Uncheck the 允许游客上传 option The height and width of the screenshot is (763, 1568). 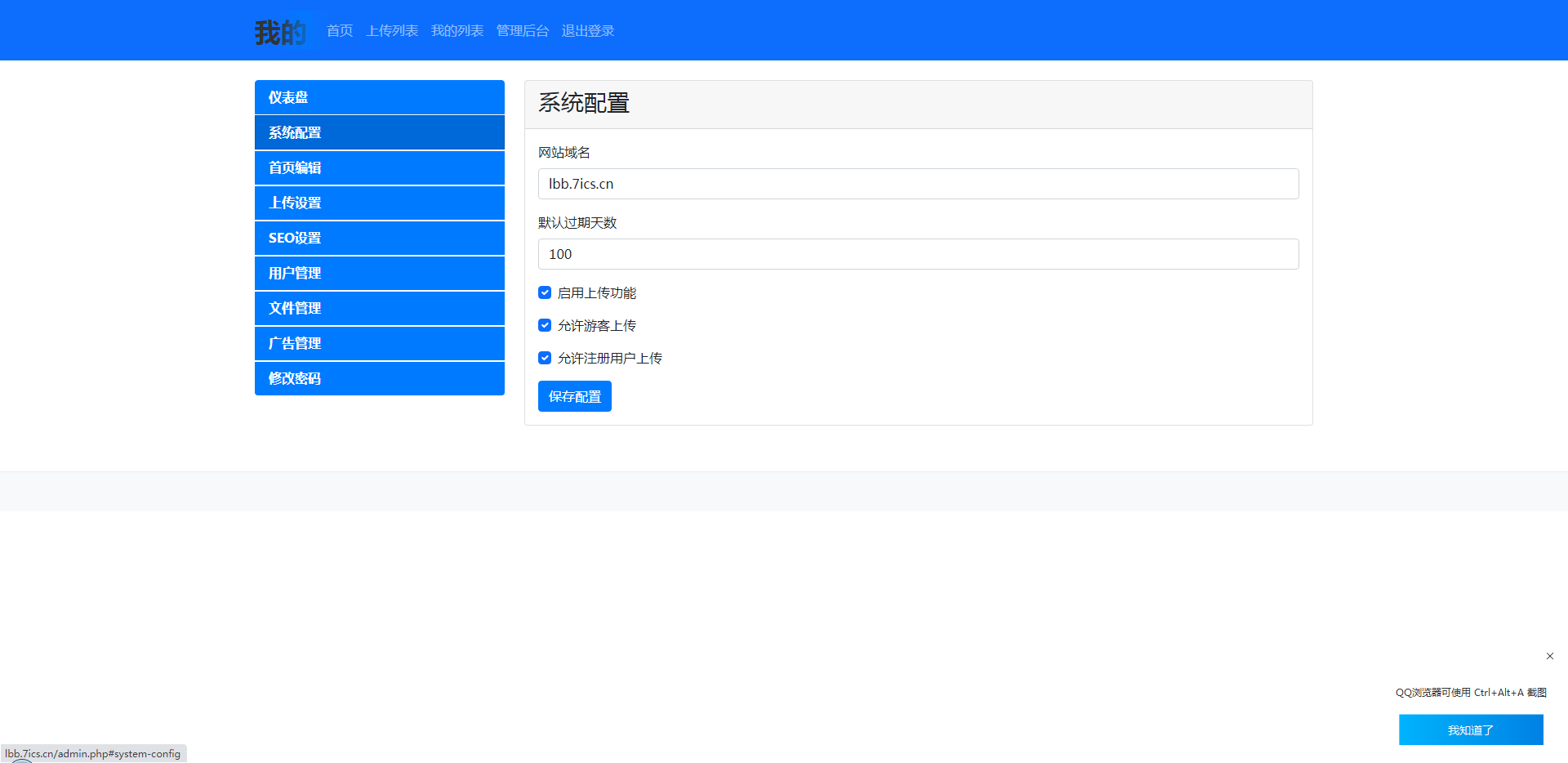click(545, 325)
